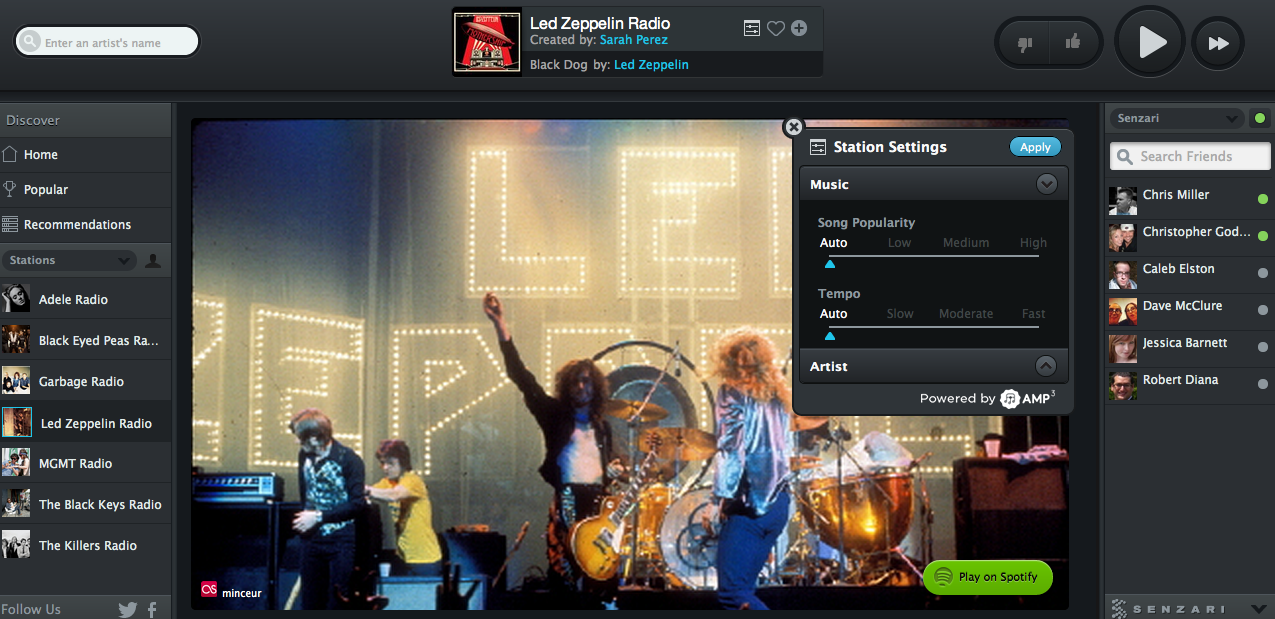Select Adele Radio station
The image size is (1275, 619).
pyautogui.click(x=86, y=299)
